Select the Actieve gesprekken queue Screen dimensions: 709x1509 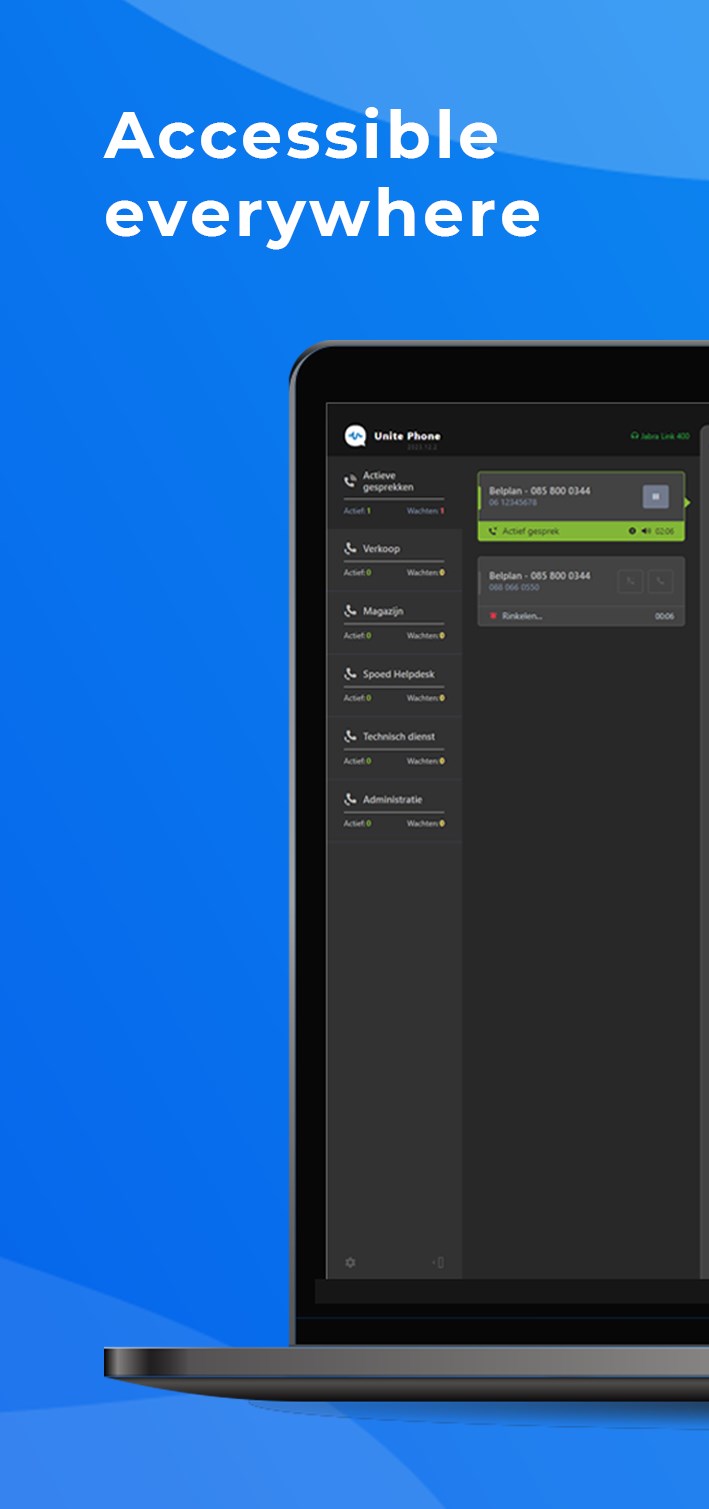coord(394,495)
